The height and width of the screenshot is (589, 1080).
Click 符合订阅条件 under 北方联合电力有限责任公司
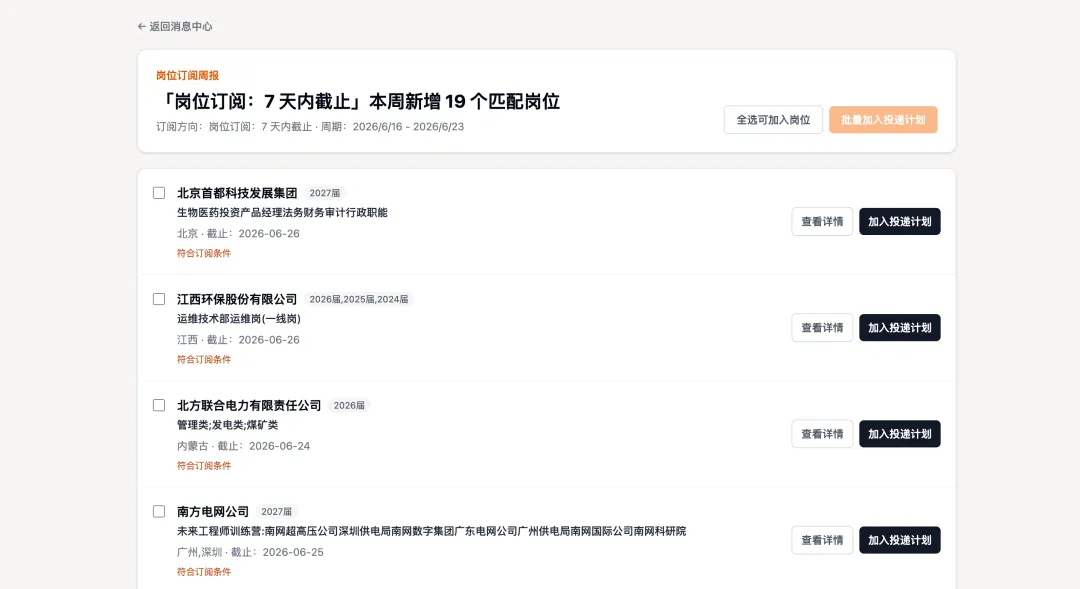[x=204, y=466]
